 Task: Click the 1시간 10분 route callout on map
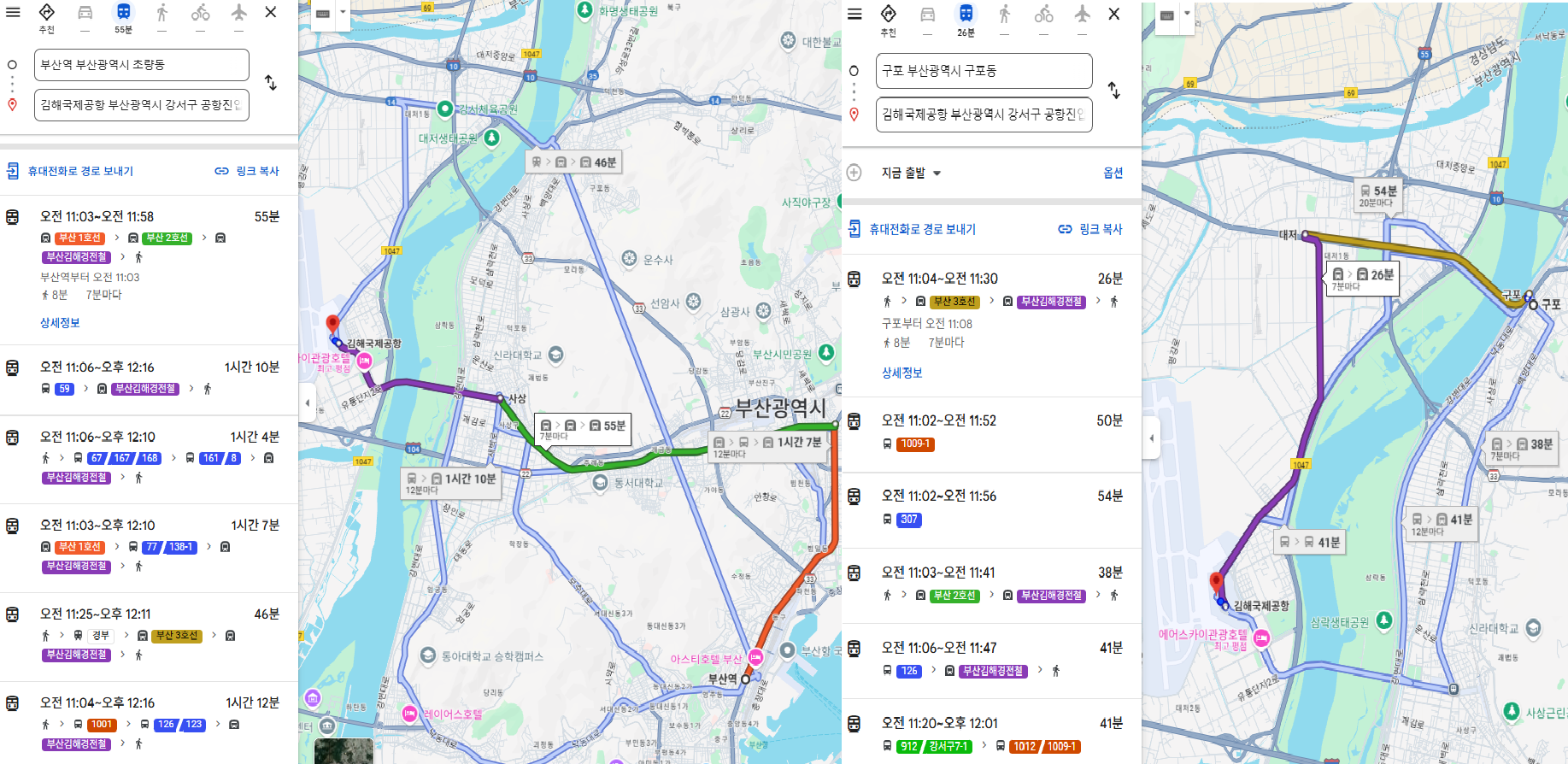click(x=451, y=484)
